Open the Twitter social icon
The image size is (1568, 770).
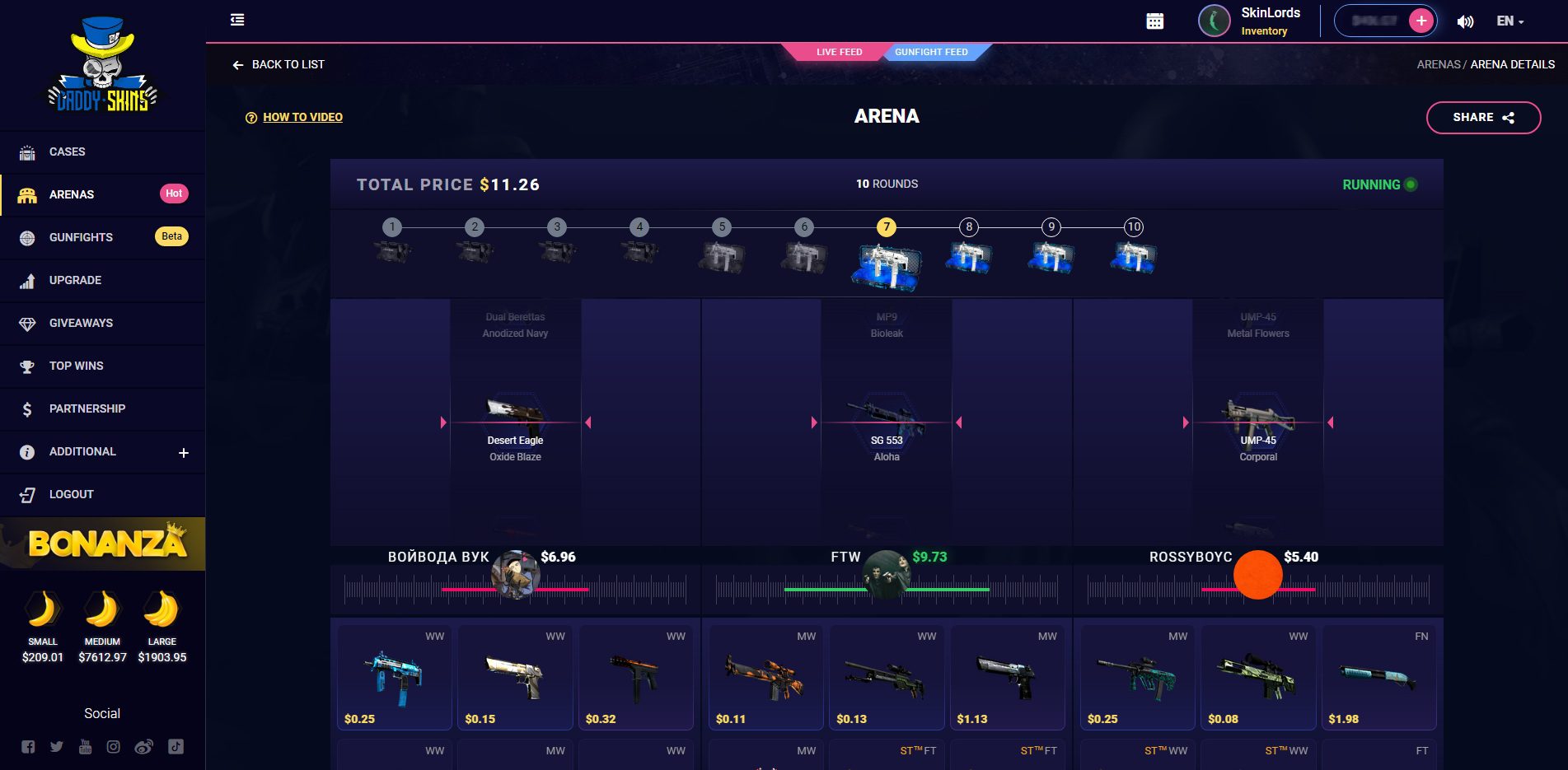tap(56, 747)
